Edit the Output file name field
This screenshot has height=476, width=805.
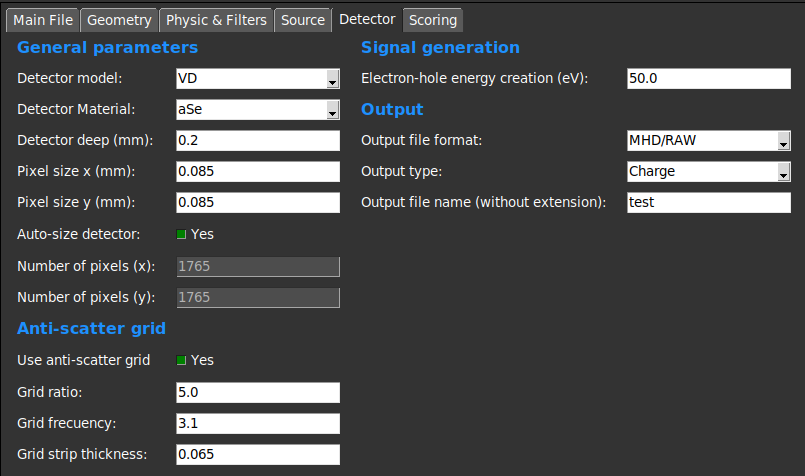pos(709,203)
